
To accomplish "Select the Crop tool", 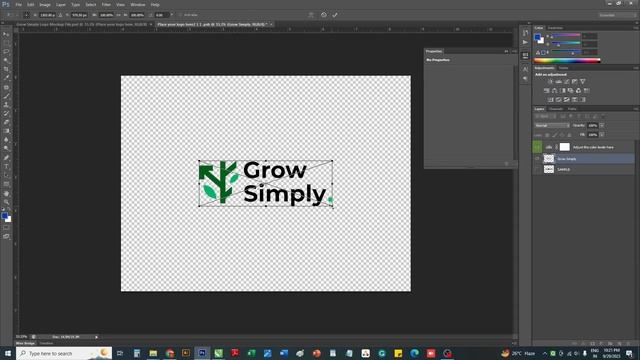I will pos(6,69).
